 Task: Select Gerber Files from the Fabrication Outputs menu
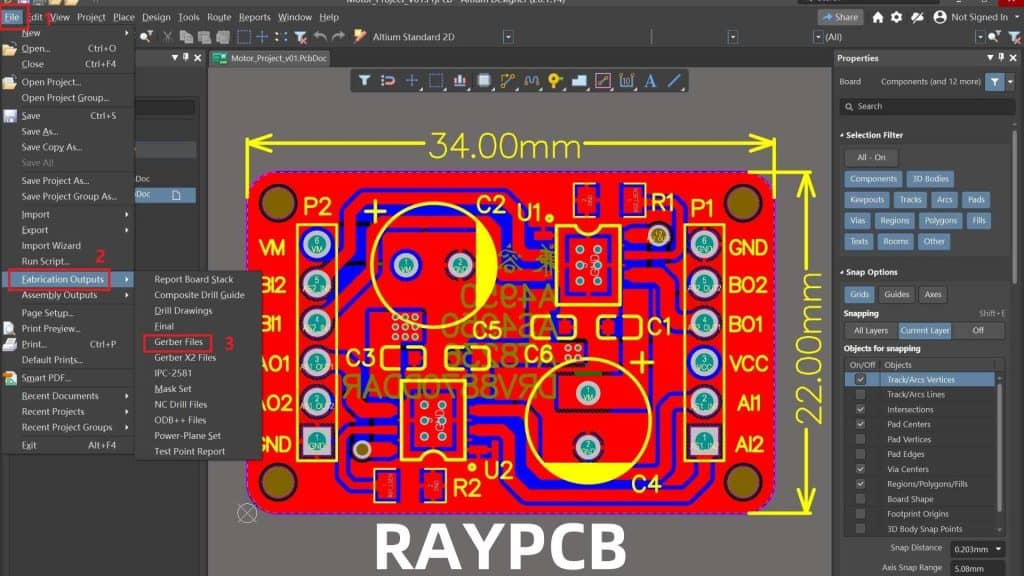[x=180, y=342]
